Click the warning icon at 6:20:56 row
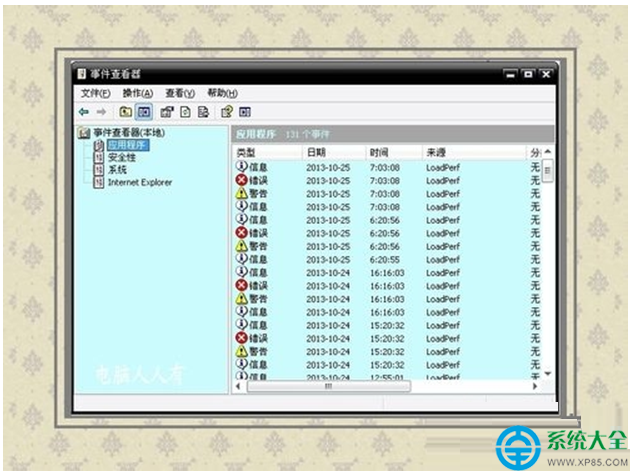Image resolution: width=630 pixels, height=473 pixels. tap(241, 246)
